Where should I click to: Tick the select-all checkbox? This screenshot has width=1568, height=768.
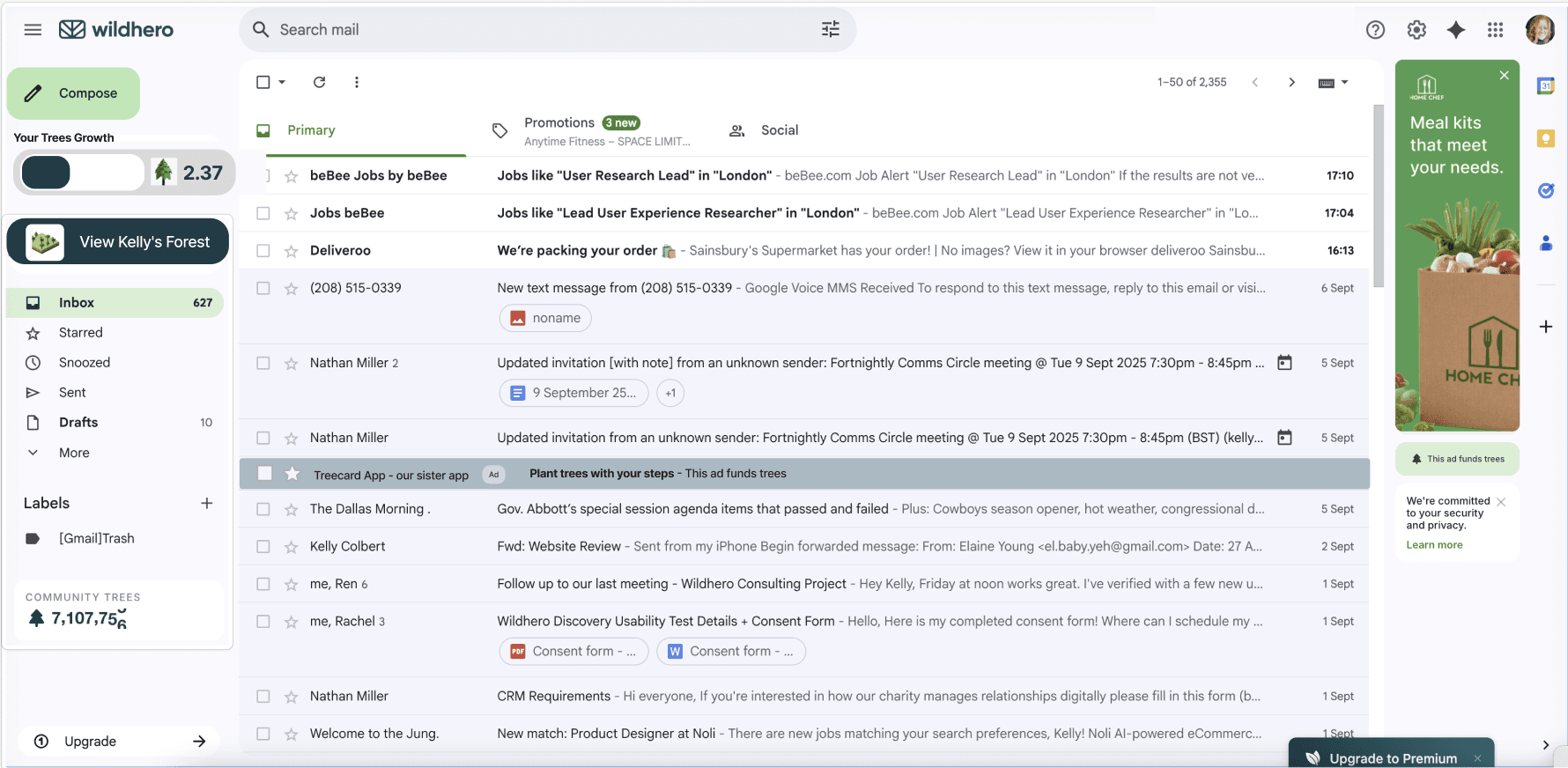(x=263, y=82)
